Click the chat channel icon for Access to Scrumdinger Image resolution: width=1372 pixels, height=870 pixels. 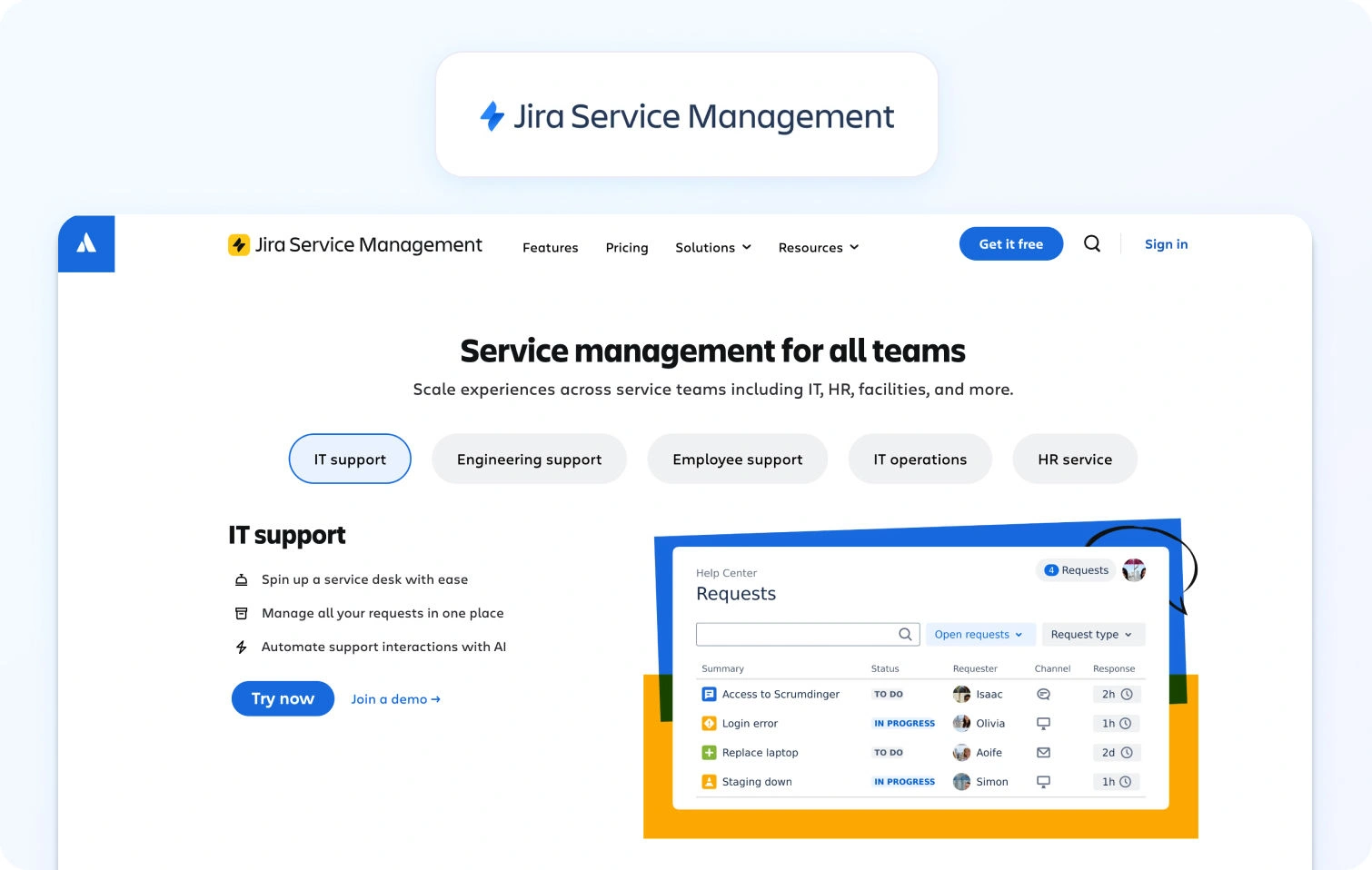(x=1043, y=694)
